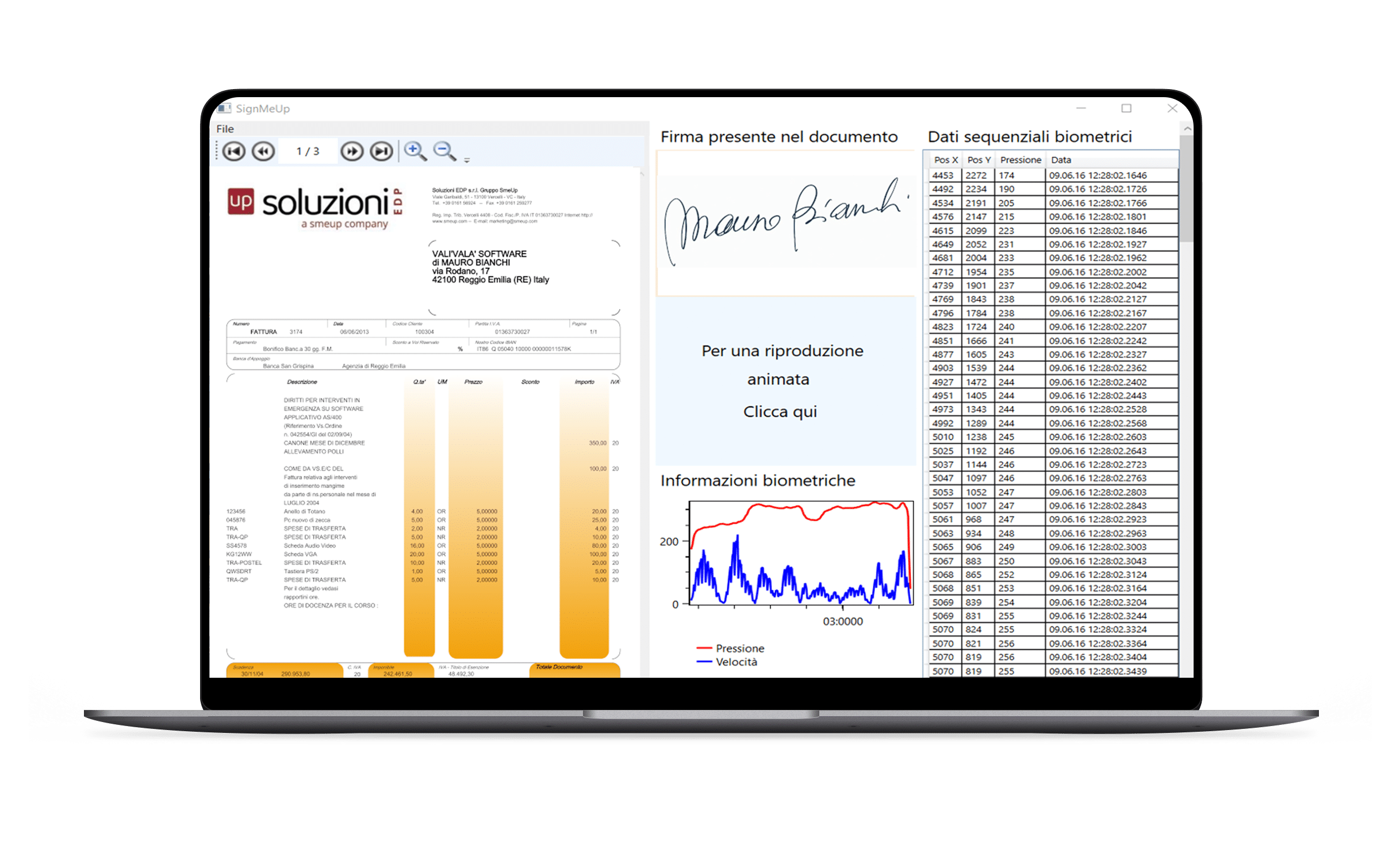Image resolution: width=1400 pixels, height=841 pixels.
Task: Click SignMeUp app icon in title bar
Action: (224, 109)
